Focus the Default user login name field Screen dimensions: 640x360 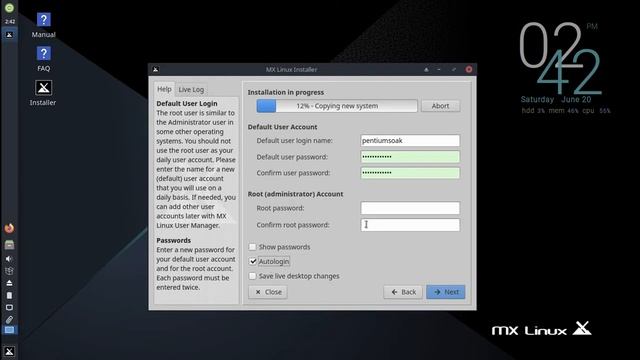click(x=410, y=140)
